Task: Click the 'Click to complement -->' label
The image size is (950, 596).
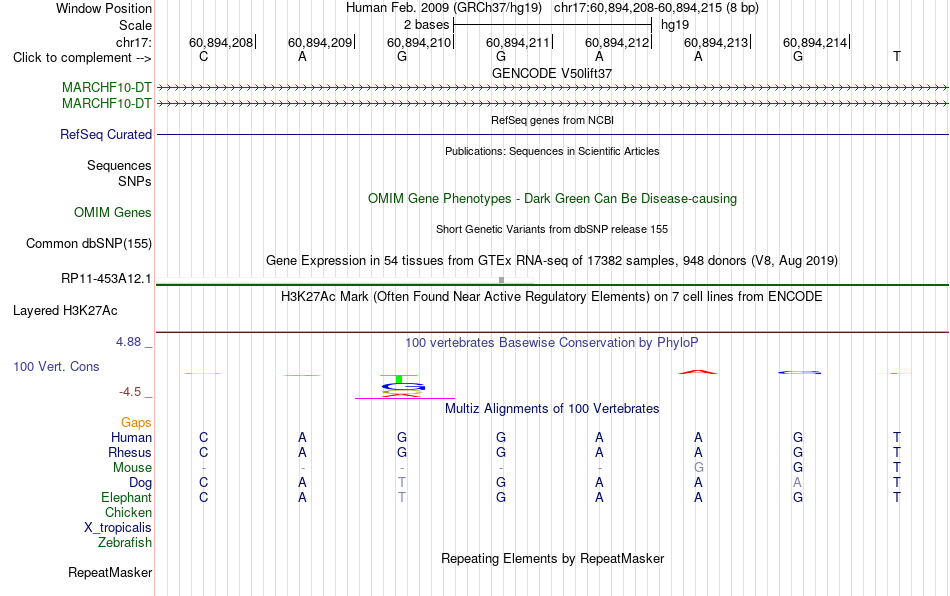Action: coord(82,58)
